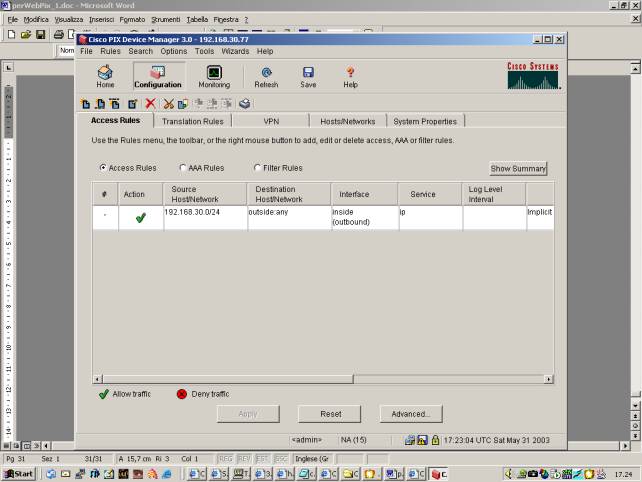Click the rules table scroll left arrow
This screenshot has width=642, height=482.
(x=97, y=379)
